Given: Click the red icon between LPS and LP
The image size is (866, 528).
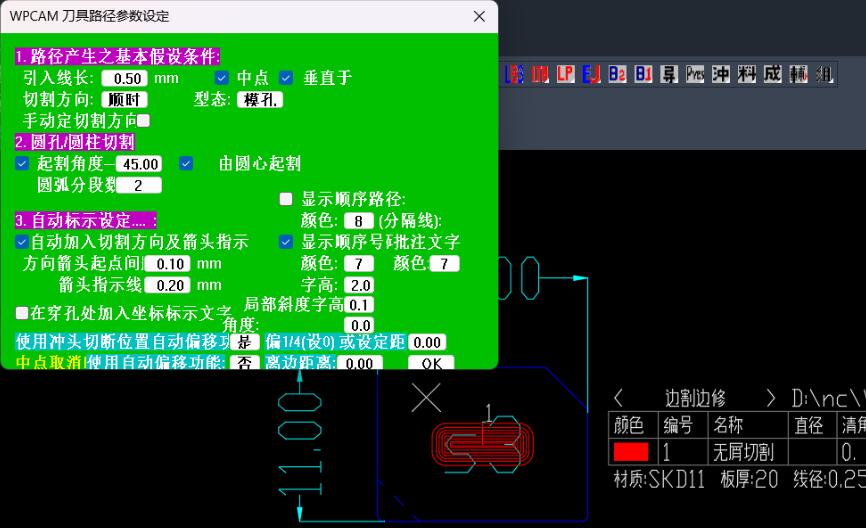Looking at the screenshot, I should coord(540,74).
